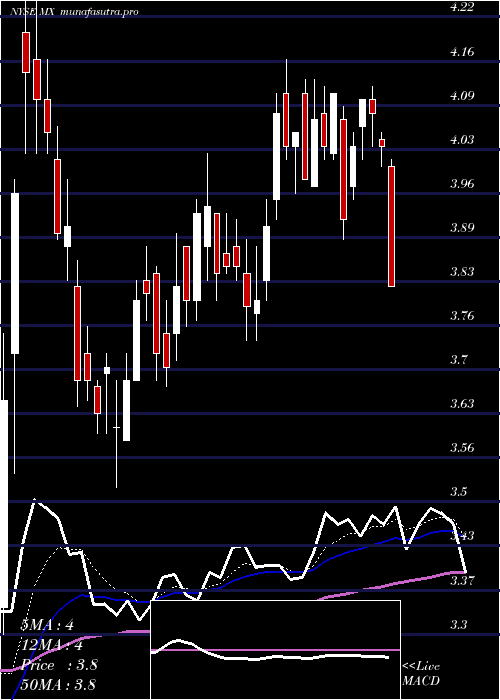This screenshot has height=700, width=500.
Task: Select the 4.03 price axis label
Action: (x=462, y=140)
